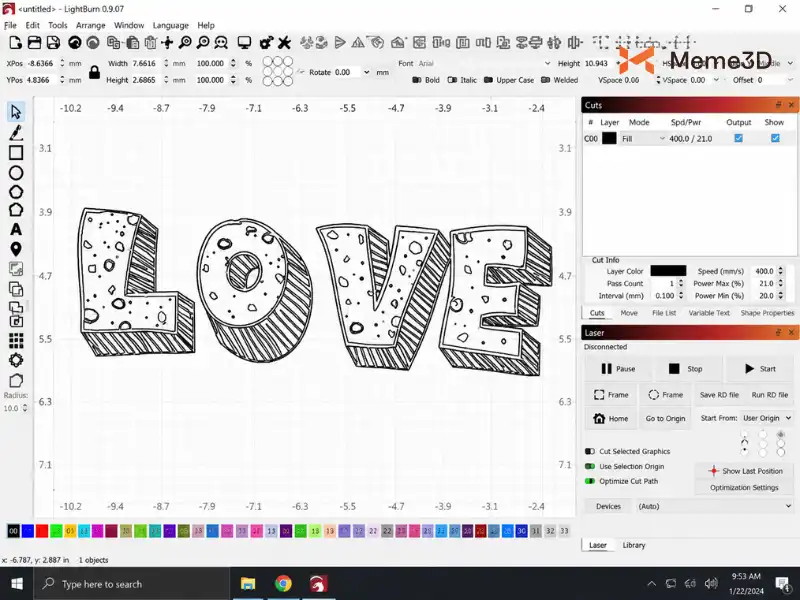800x600 pixels.
Task: Click the Zoom In magnifier icon
Action: [x=185, y=43]
